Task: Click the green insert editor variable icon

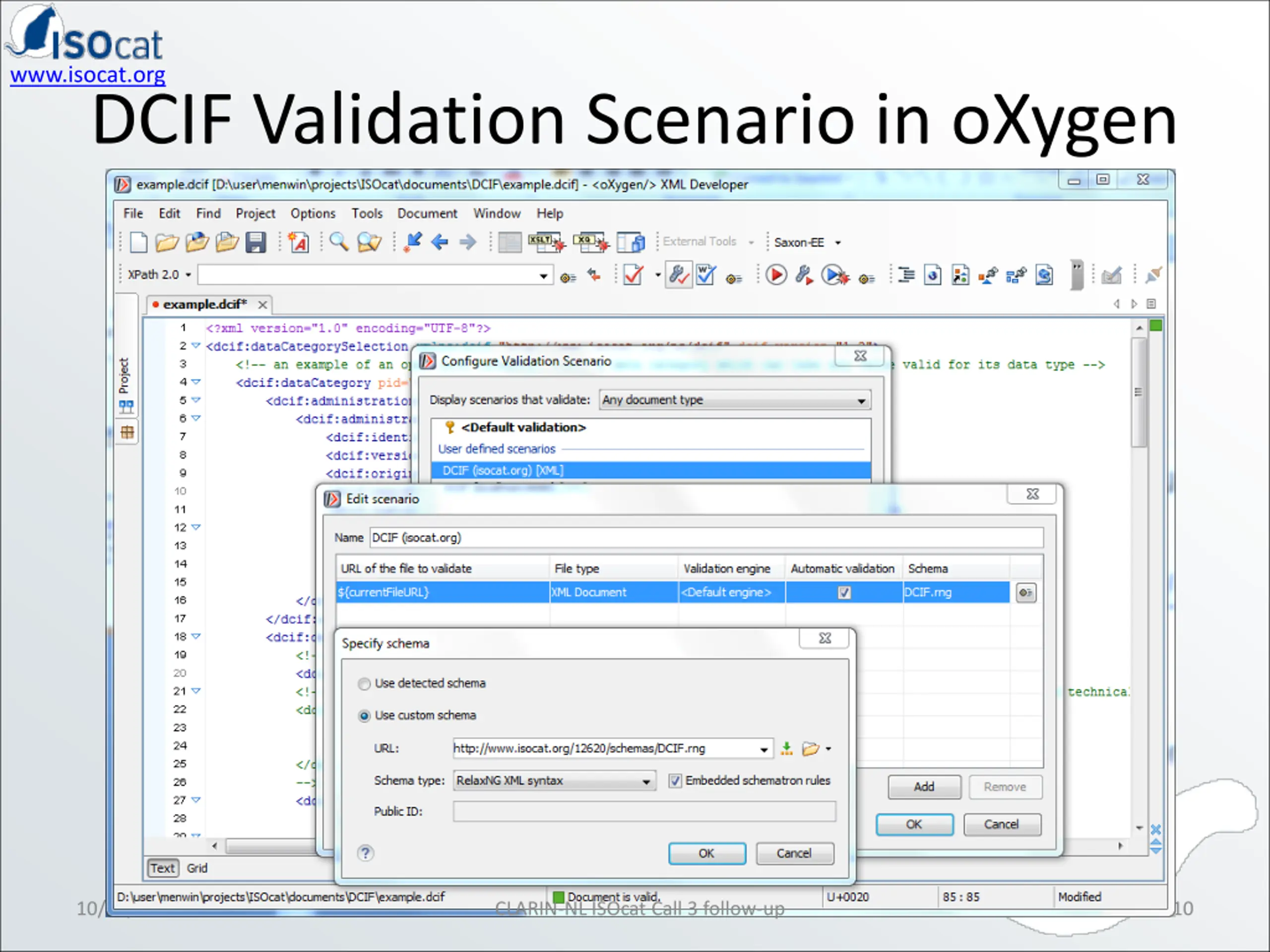Action: pos(787,748)
